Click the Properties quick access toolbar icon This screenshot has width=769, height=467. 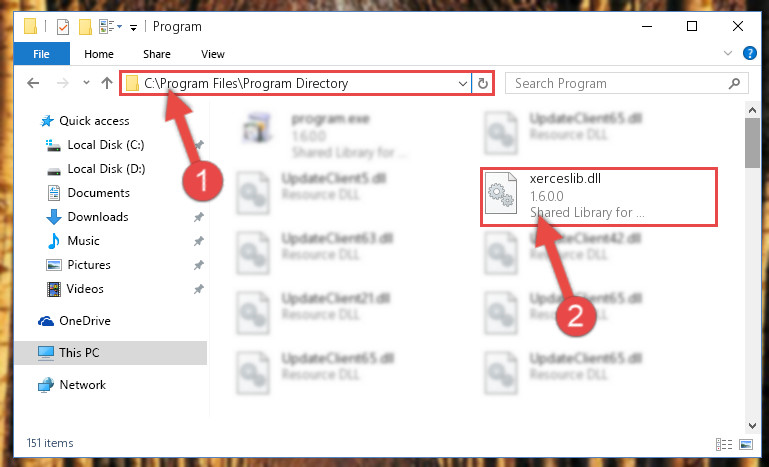tap(63, 26)
